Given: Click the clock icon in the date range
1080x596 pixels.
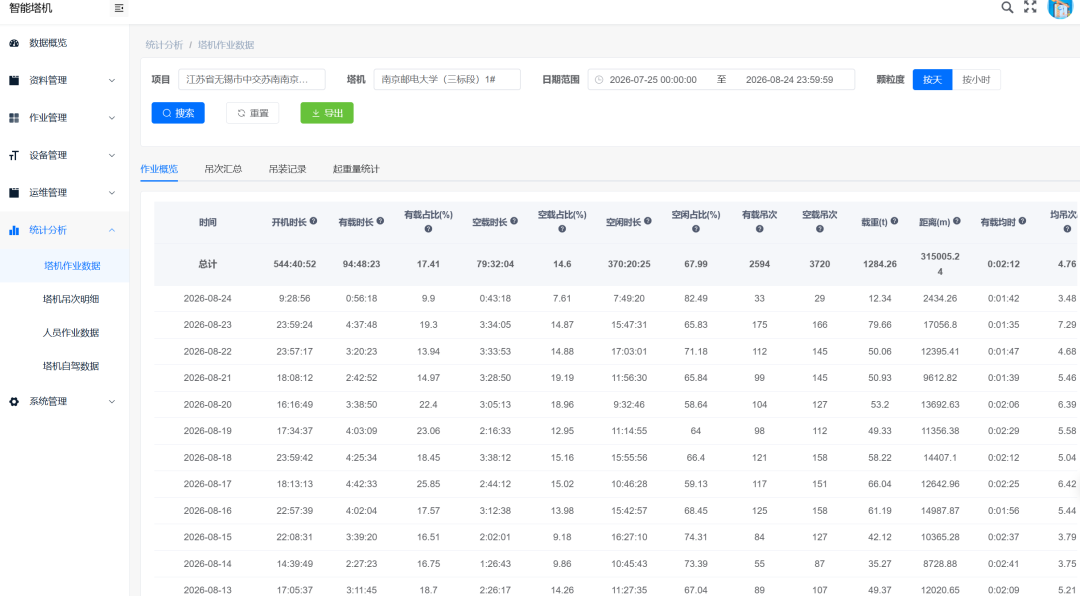Looking at the screenshot, I should click(599, 80).
